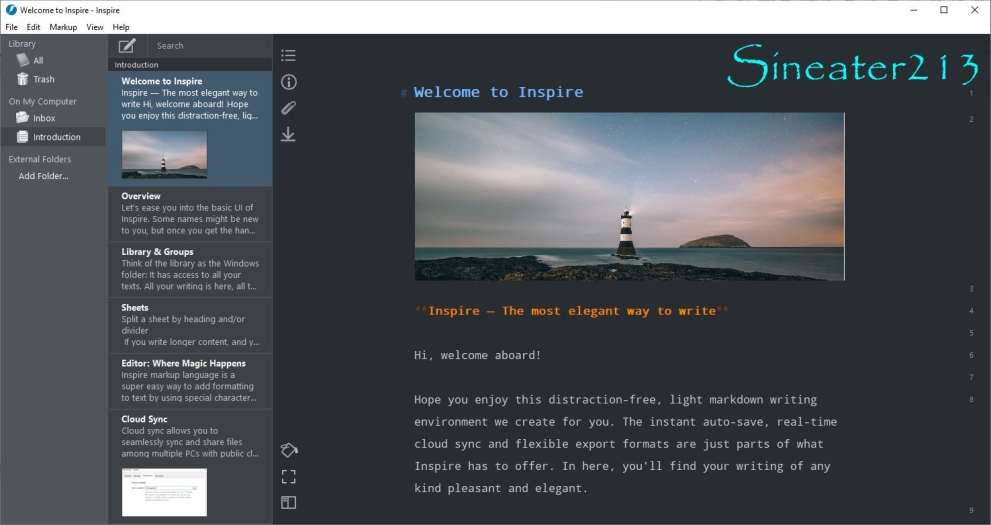Viewport: 991px width, 525px height.
Task: Select the Trash label in the library
Action: [x=44, y=79]
